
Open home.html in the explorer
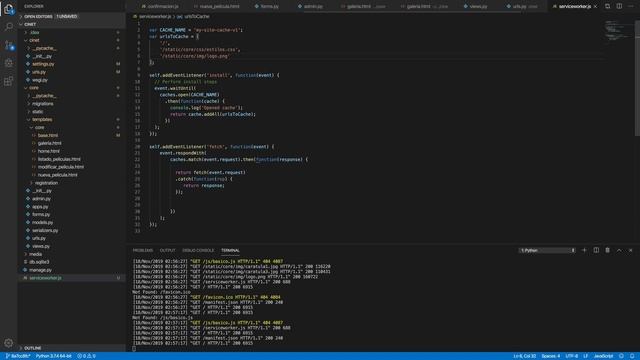click(49, 151)
